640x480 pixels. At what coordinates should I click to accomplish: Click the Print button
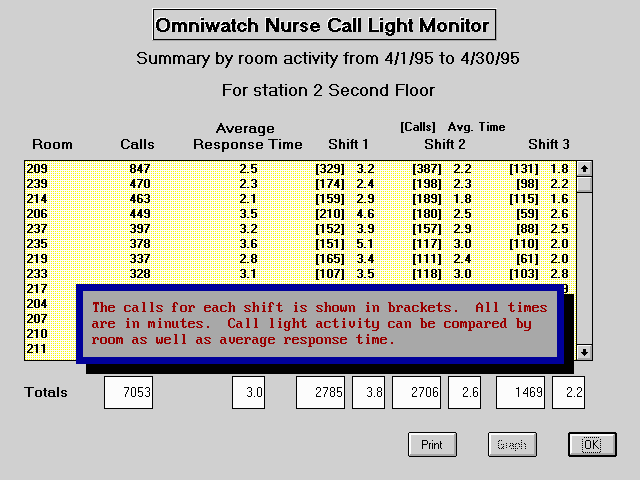click(431, 444)
